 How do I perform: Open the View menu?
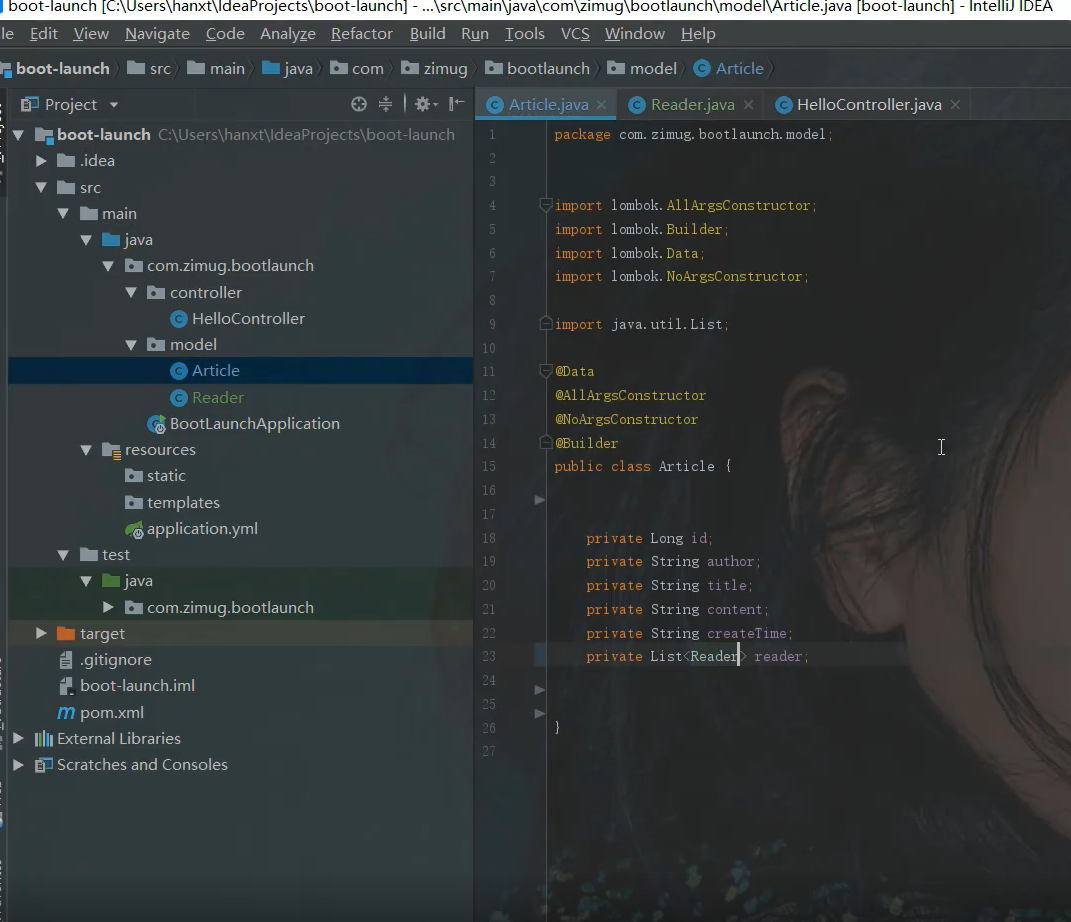pos(91,33)
